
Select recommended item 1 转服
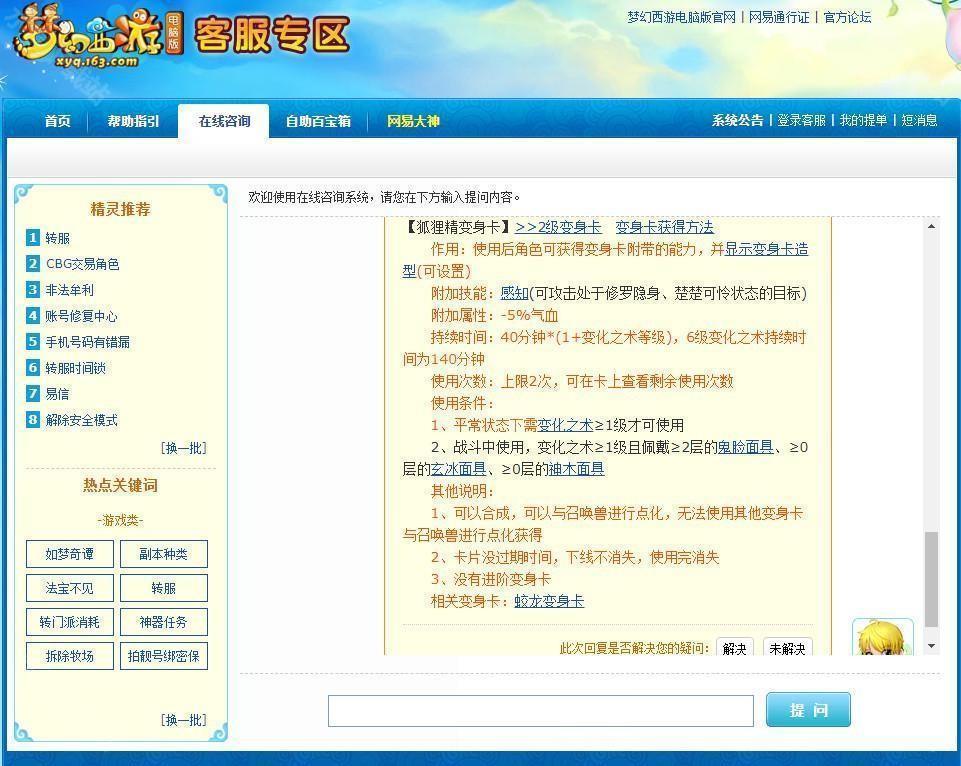pos(58,238)
